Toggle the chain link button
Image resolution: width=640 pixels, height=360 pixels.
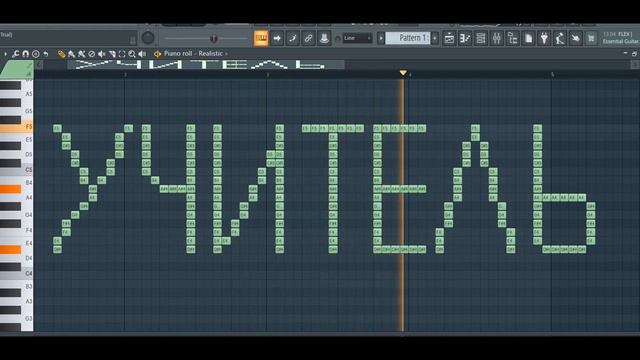(x=309, y=38)
